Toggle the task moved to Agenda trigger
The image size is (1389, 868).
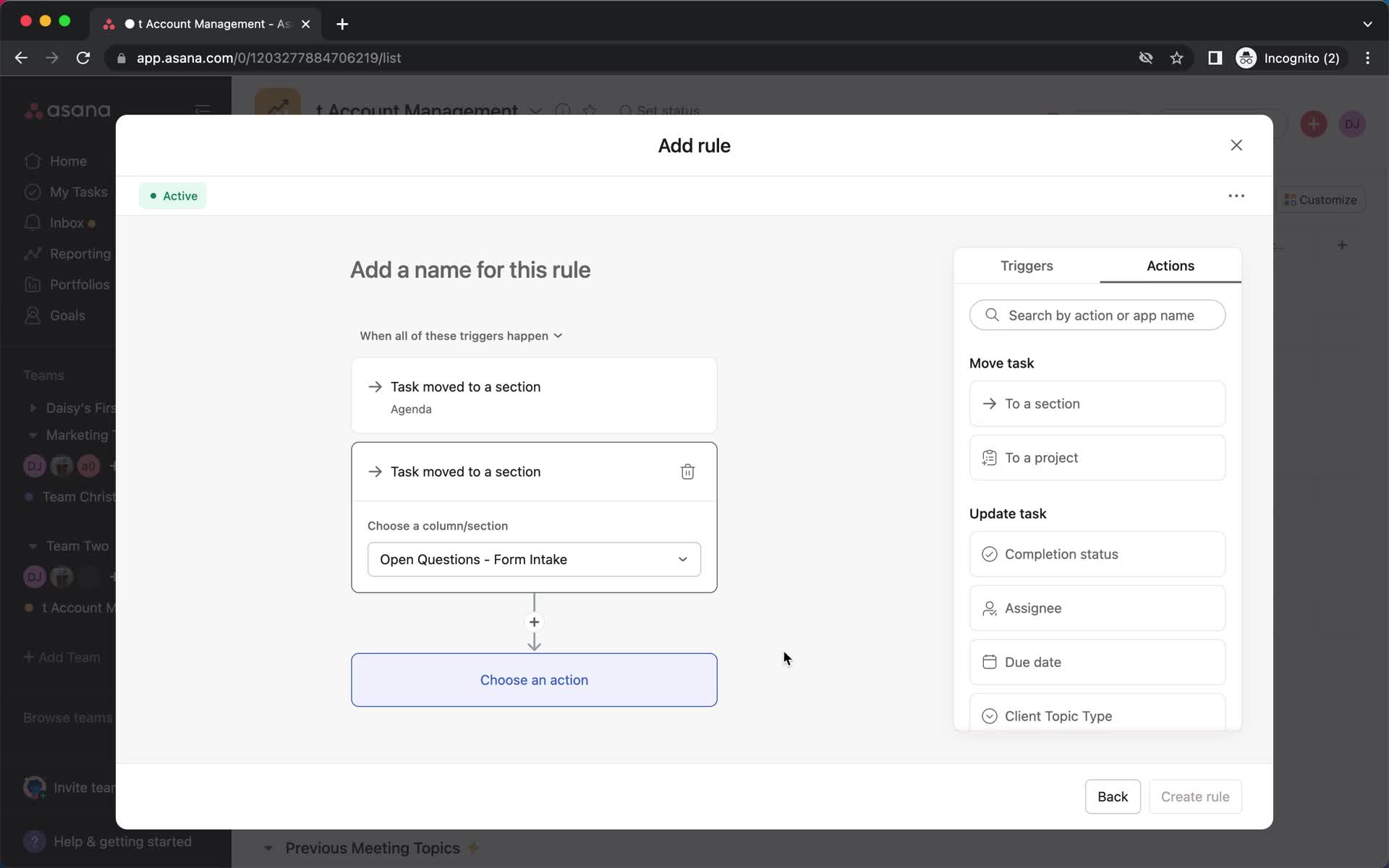533,396
